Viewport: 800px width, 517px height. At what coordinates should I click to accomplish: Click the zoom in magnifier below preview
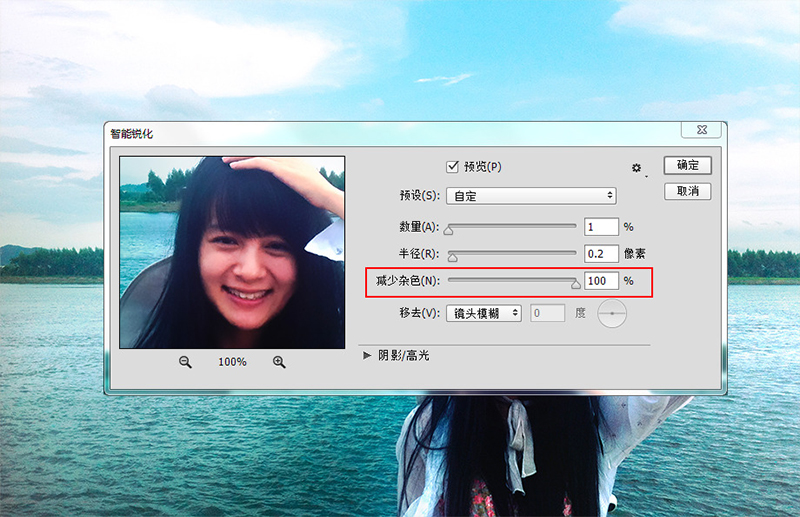(x=279, y=361)
